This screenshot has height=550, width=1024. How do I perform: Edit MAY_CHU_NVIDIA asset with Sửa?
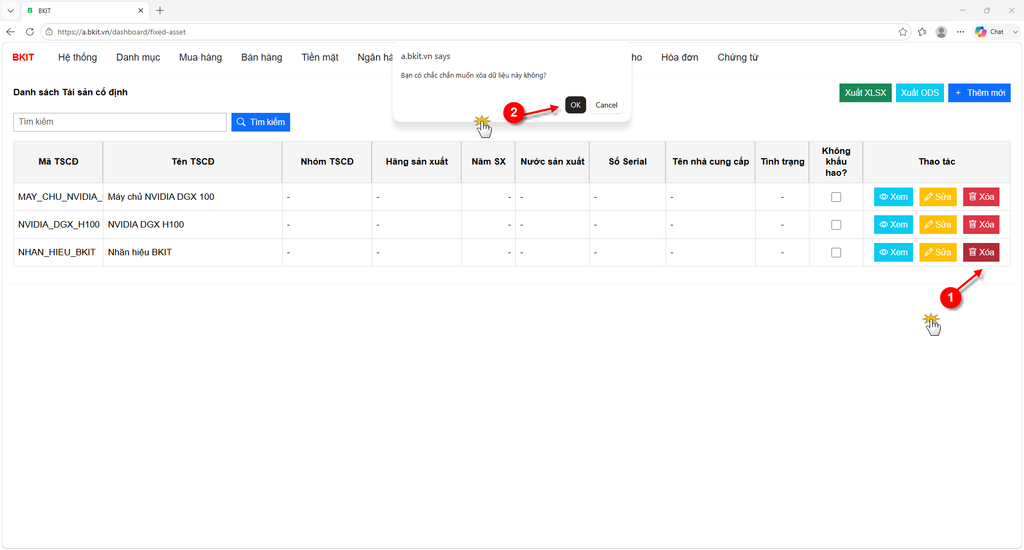tap(938, 197)
